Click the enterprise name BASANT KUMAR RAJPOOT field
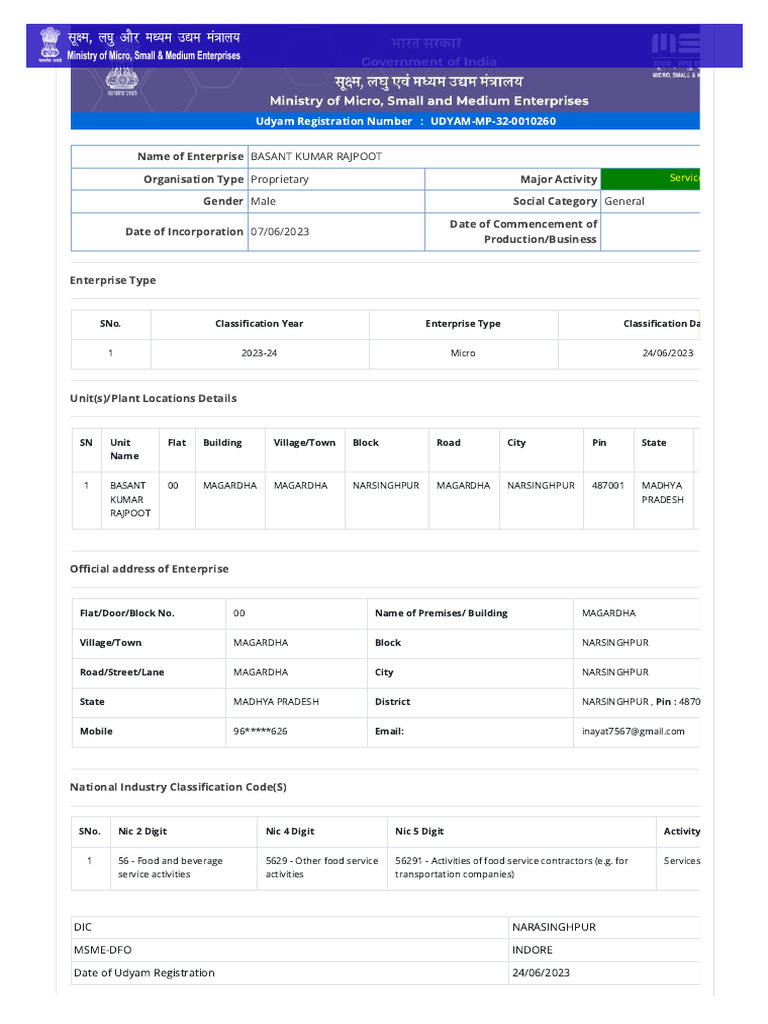768x1024 pixels. (x=316, y=157)
